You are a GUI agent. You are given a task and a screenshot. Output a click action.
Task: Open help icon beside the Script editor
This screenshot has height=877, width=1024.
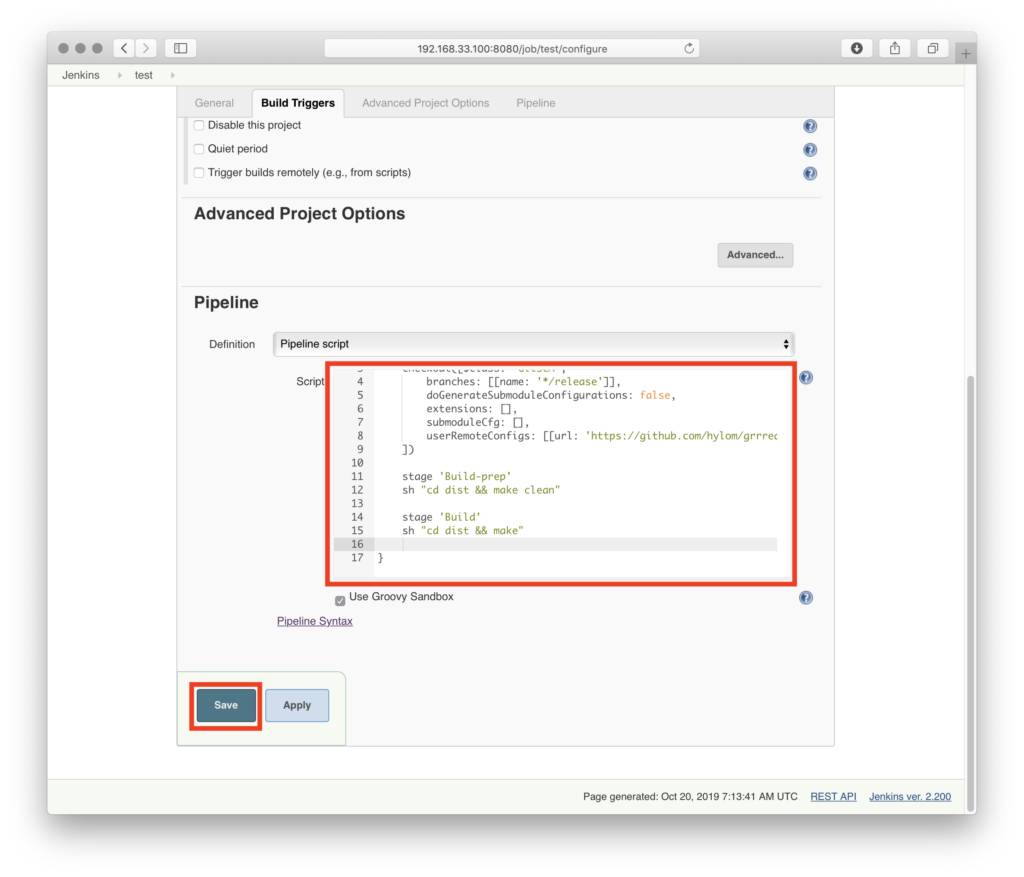pos(806,377)
